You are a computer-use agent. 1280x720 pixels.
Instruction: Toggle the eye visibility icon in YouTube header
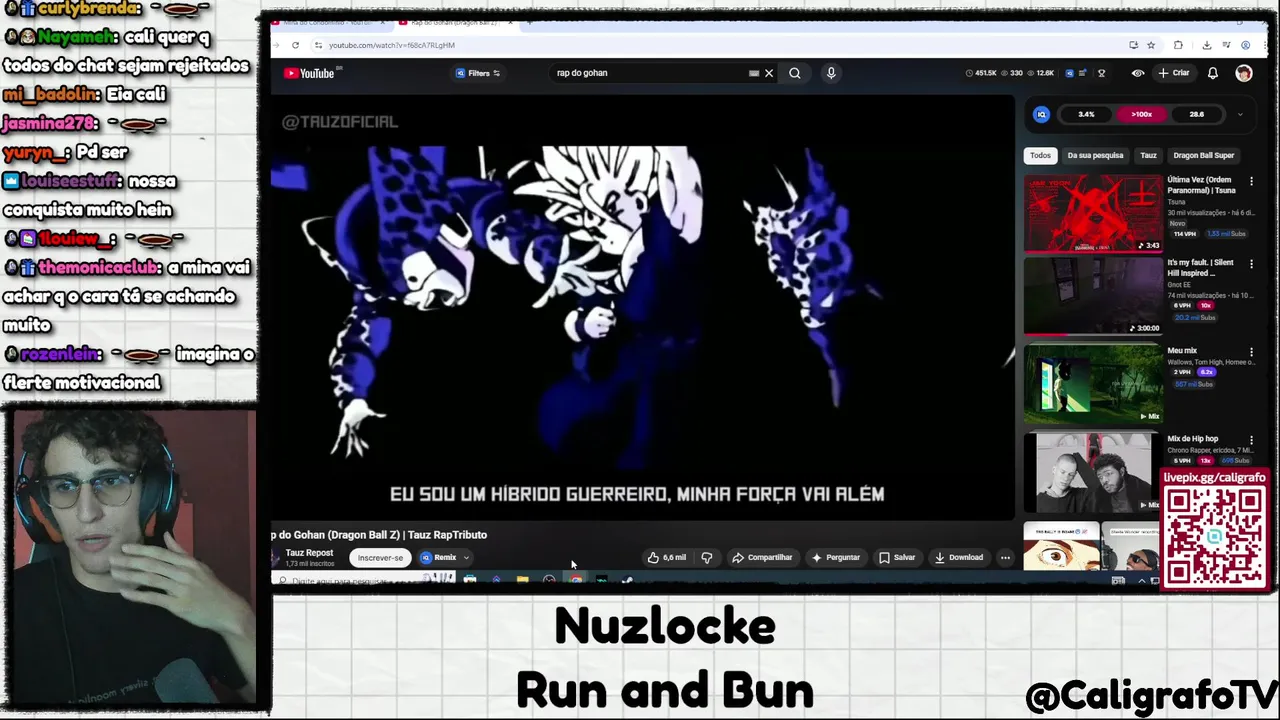click(x=1138, y=73)
